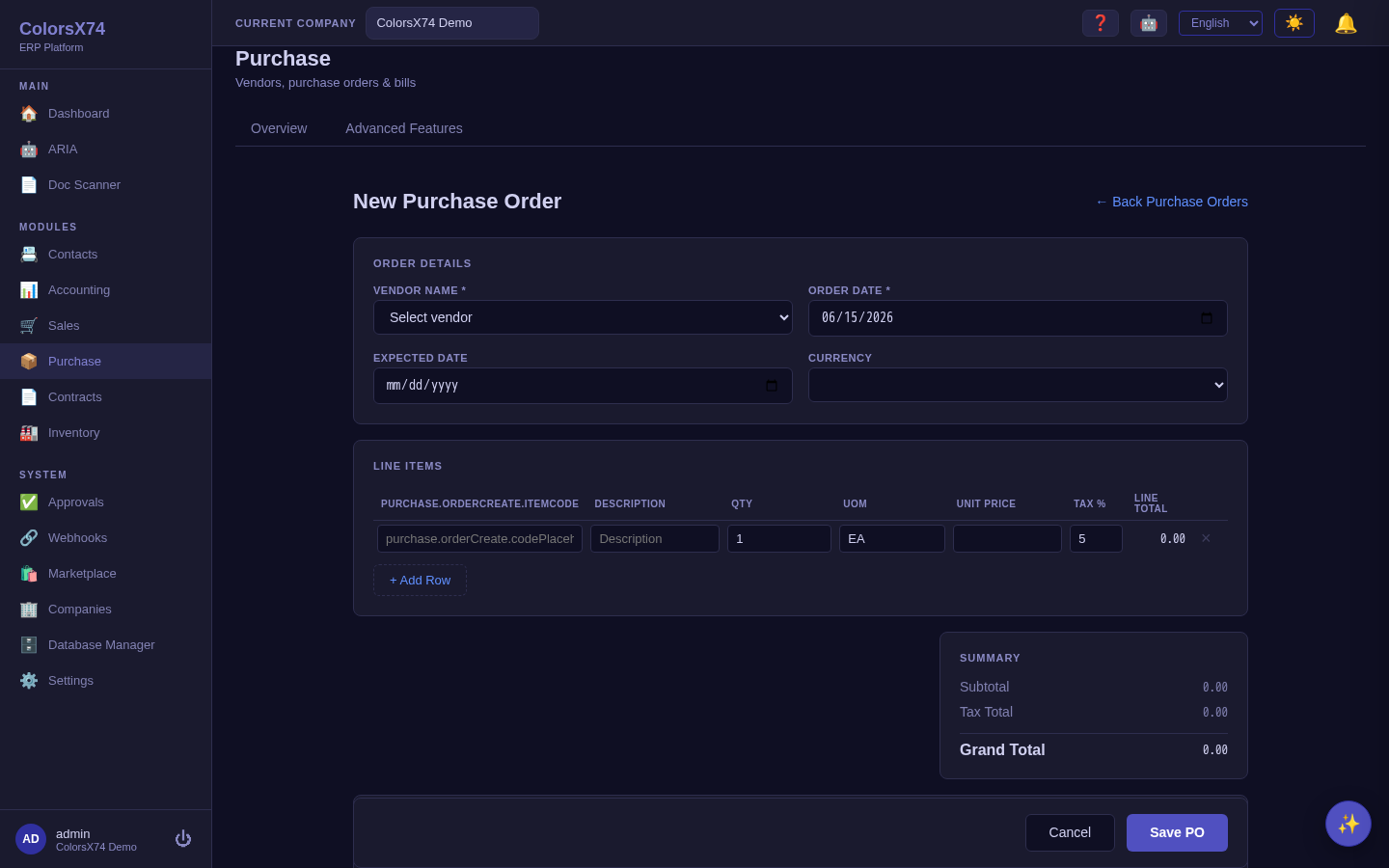Click the Tax Total label
The image size is (1389, 868).
(986, 712)
